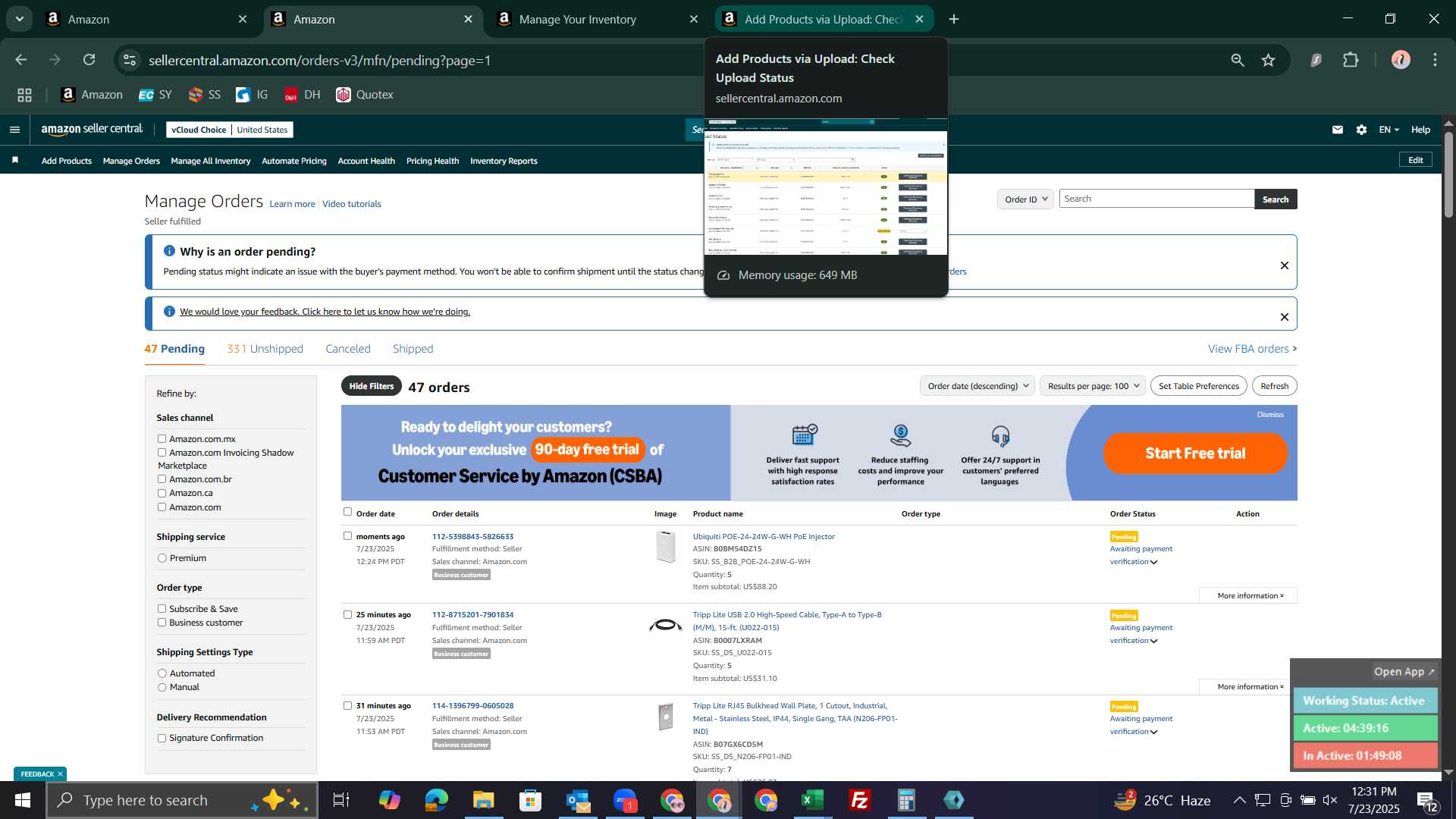
Task: Click the Start Free trial button
Action: coord(1195,453)
